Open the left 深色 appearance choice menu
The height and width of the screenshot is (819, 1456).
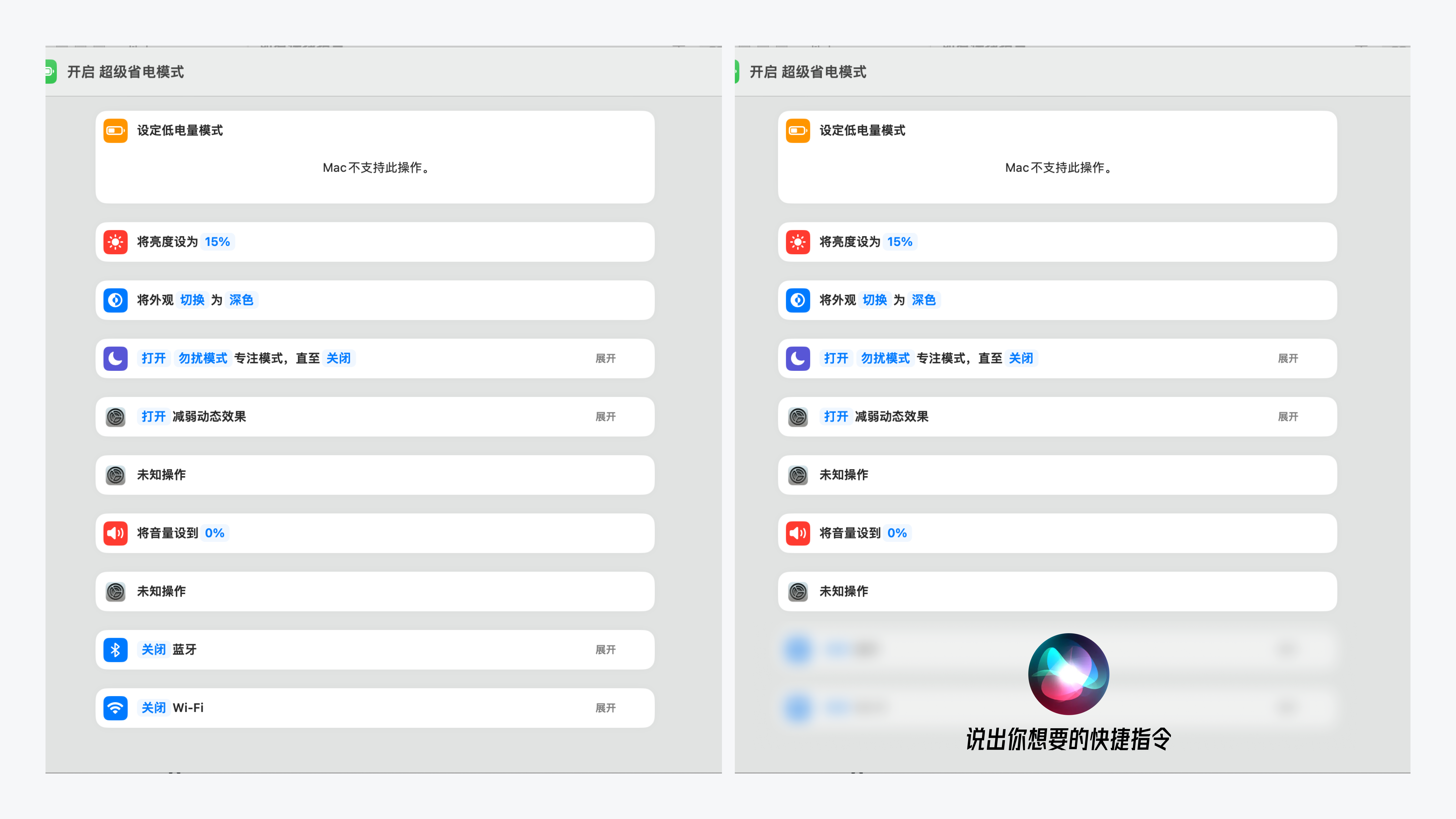[241, 300]
